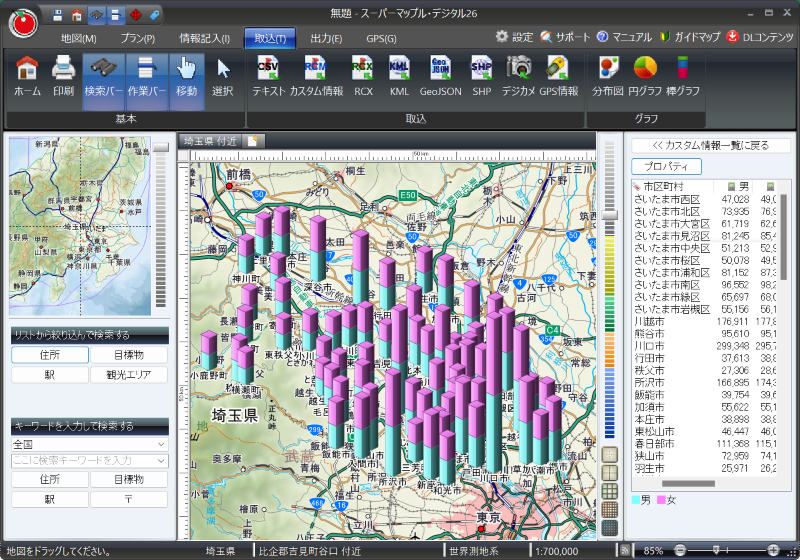
Task: Switch to GPS(G) ribbon tab
Action: point(381,38)
